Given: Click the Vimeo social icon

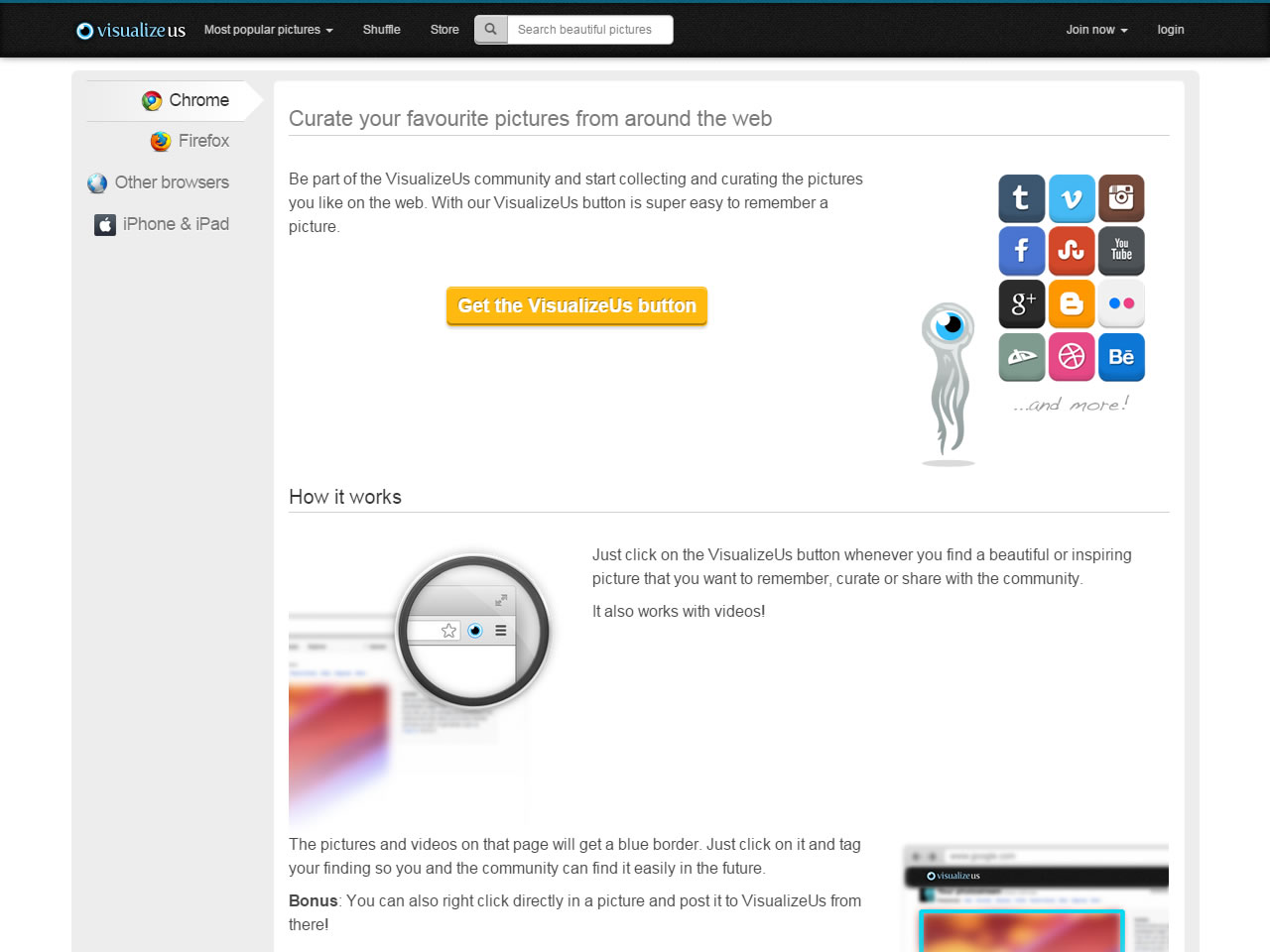Looking at the screenshot, I should click(x=1072, y=198).
